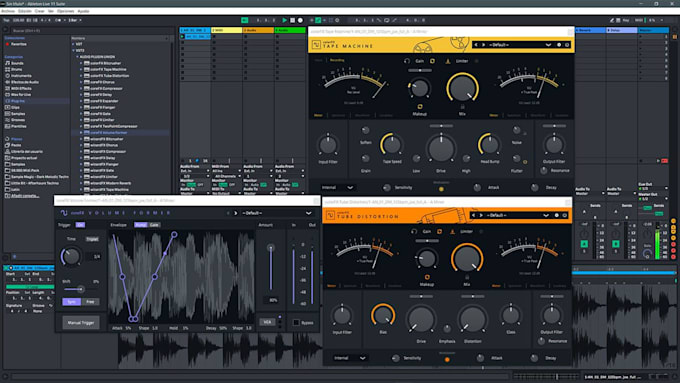This screenshot has height=383, width=680.
Task: Adjust Shift slider in Volume Former
Action: pyautogui.click(x=81, y=289)
